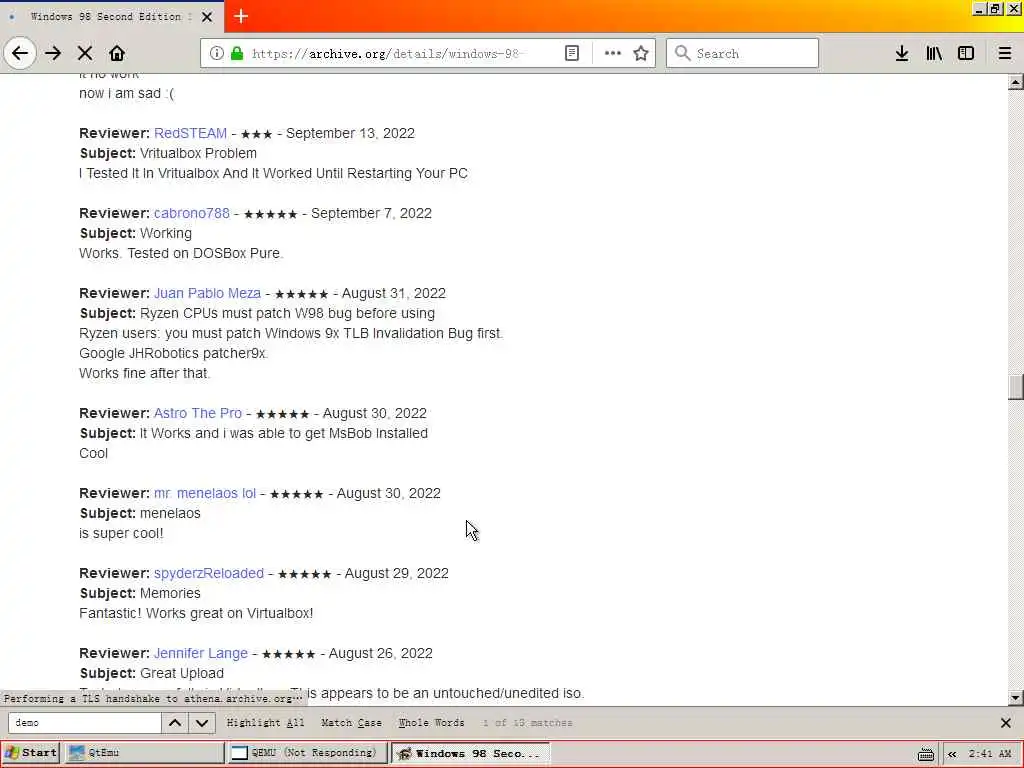Close the Windows 98 Second Edition tab
This screenshot has height=768, width=1024.
tap(207, 17)
